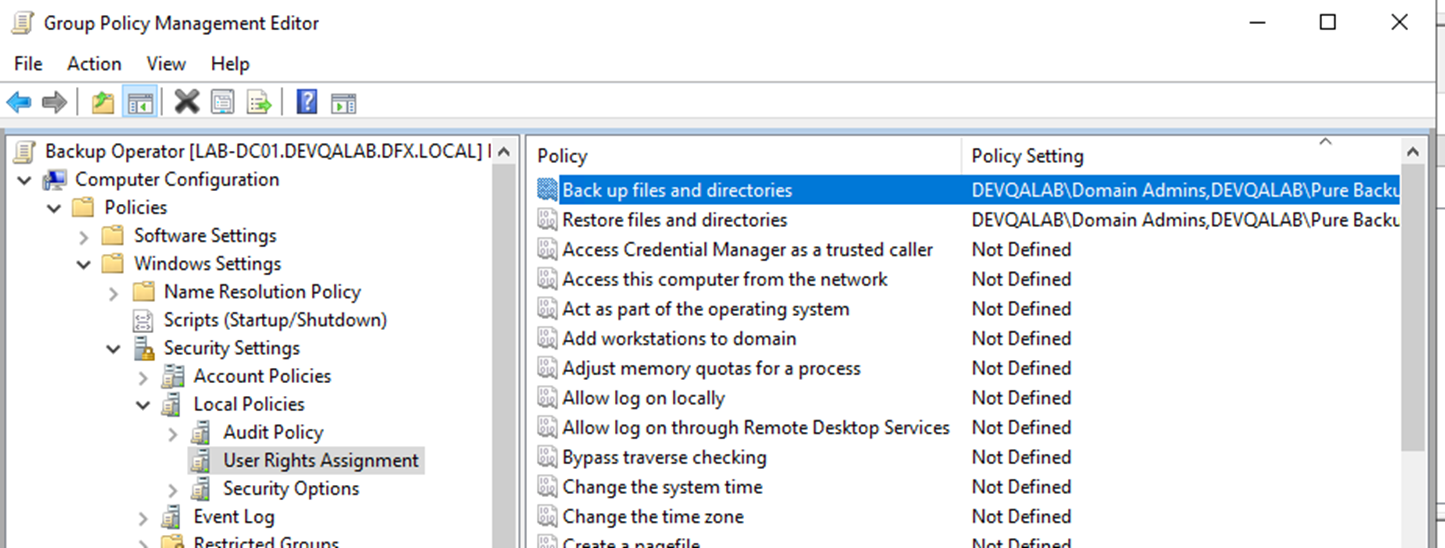Select the Account Policies tree item
This screenshot has height=548, width=1445.
pyautogui.click(x=262, y=376)
